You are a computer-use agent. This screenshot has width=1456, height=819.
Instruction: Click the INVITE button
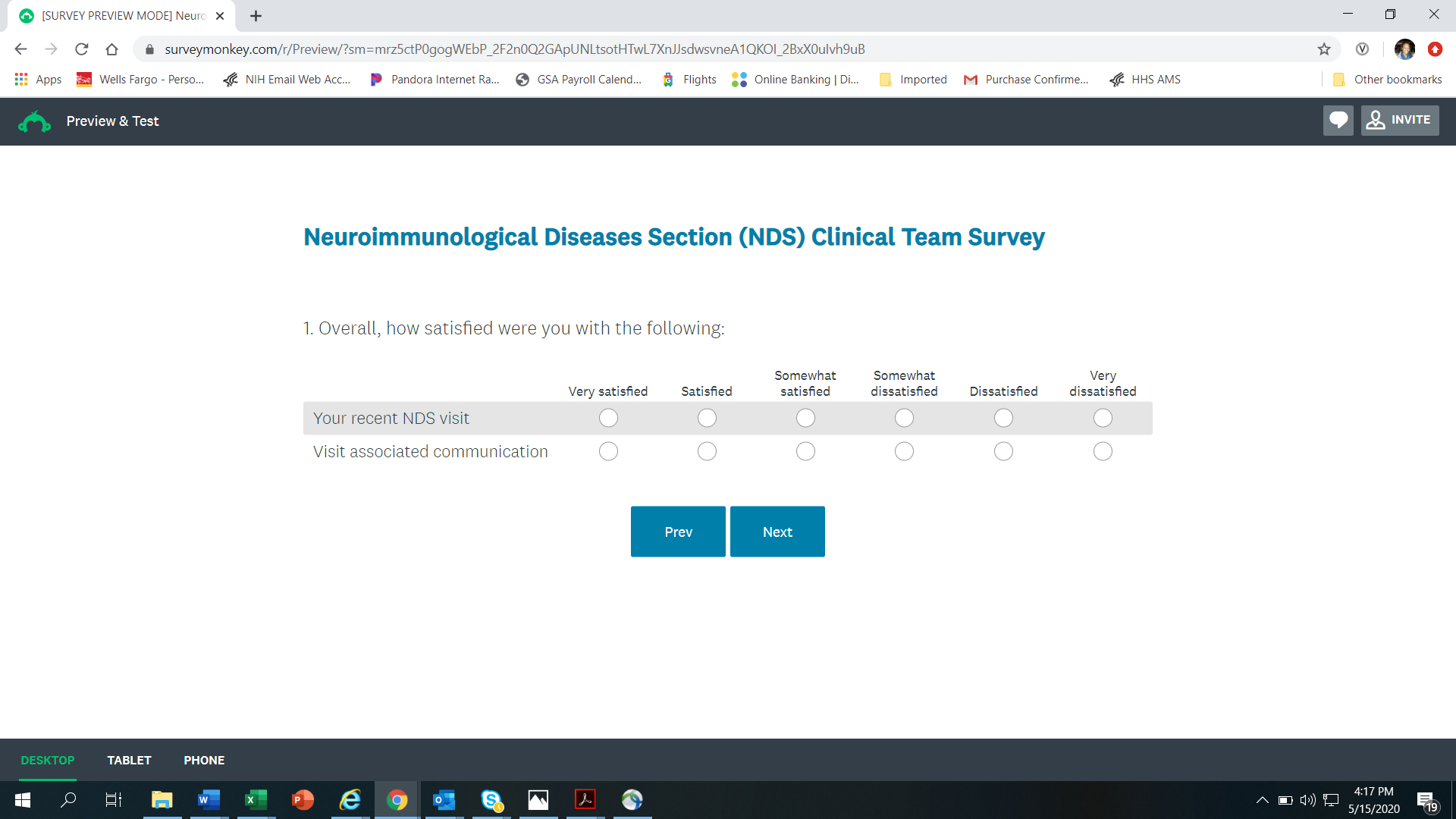(x=1400, y=121)
